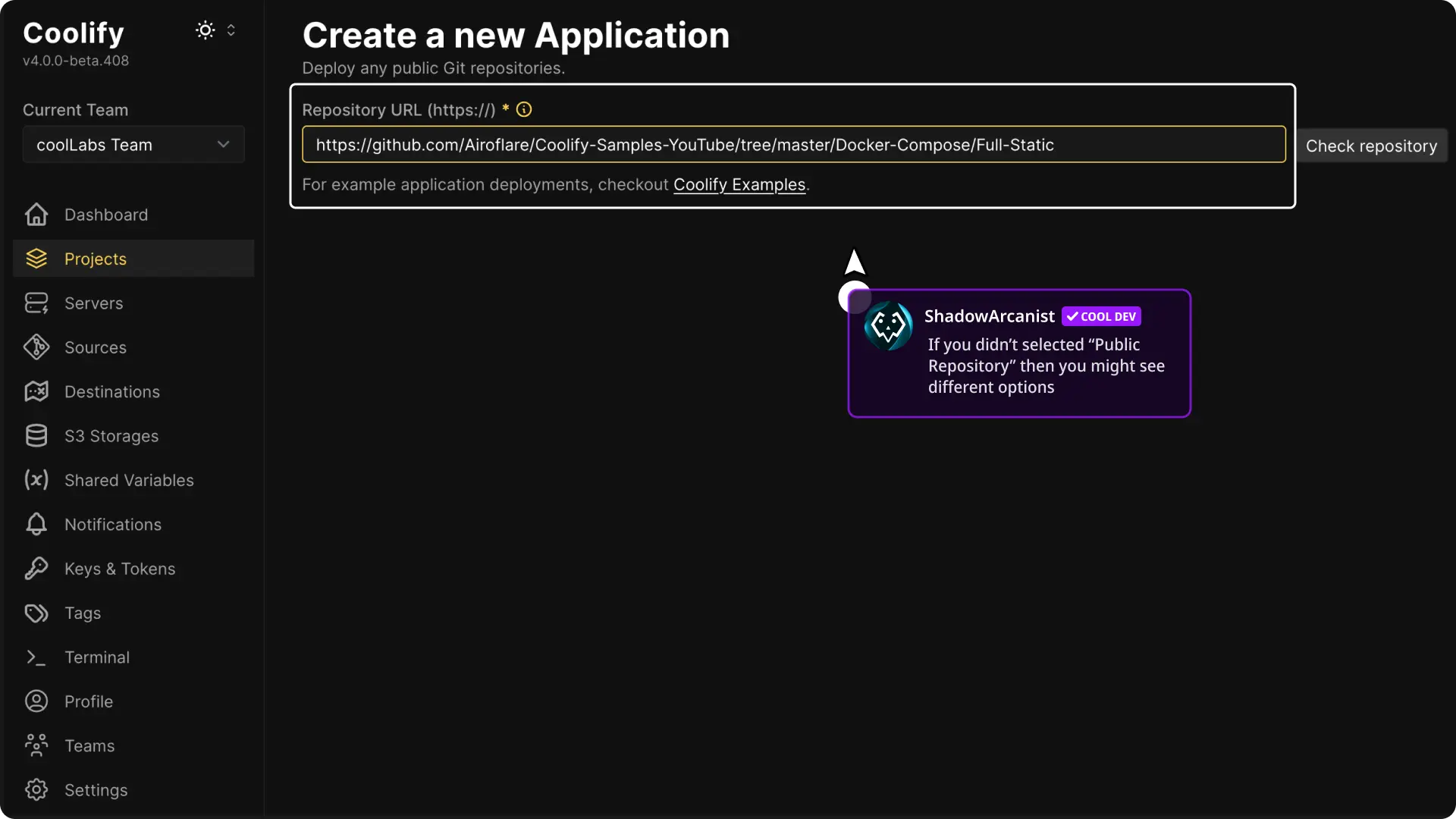Open the Tags page
This screenshot has width=1456, height=819.
(x=82, y=613)
